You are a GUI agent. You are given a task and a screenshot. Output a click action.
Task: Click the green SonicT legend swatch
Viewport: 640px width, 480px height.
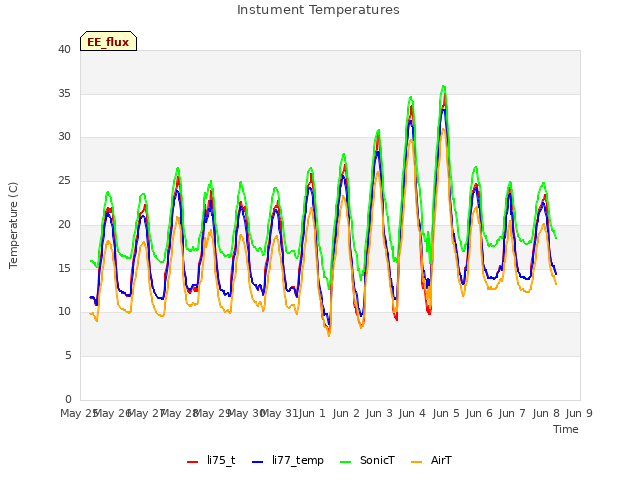point(345,462)
